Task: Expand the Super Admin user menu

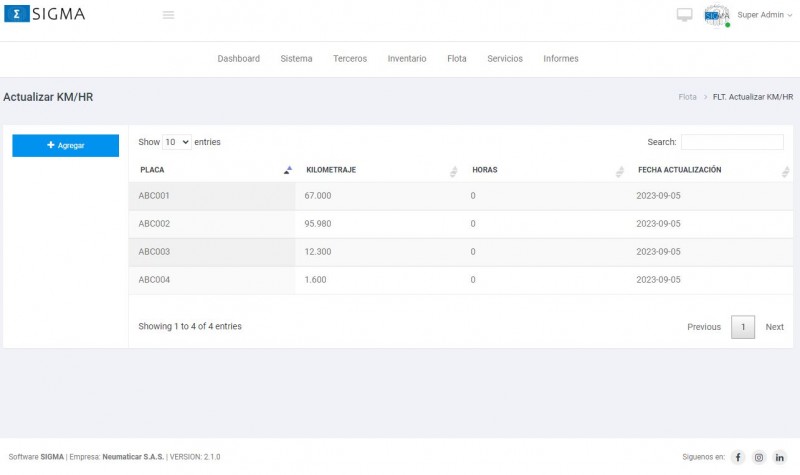Action: (764, 15)
